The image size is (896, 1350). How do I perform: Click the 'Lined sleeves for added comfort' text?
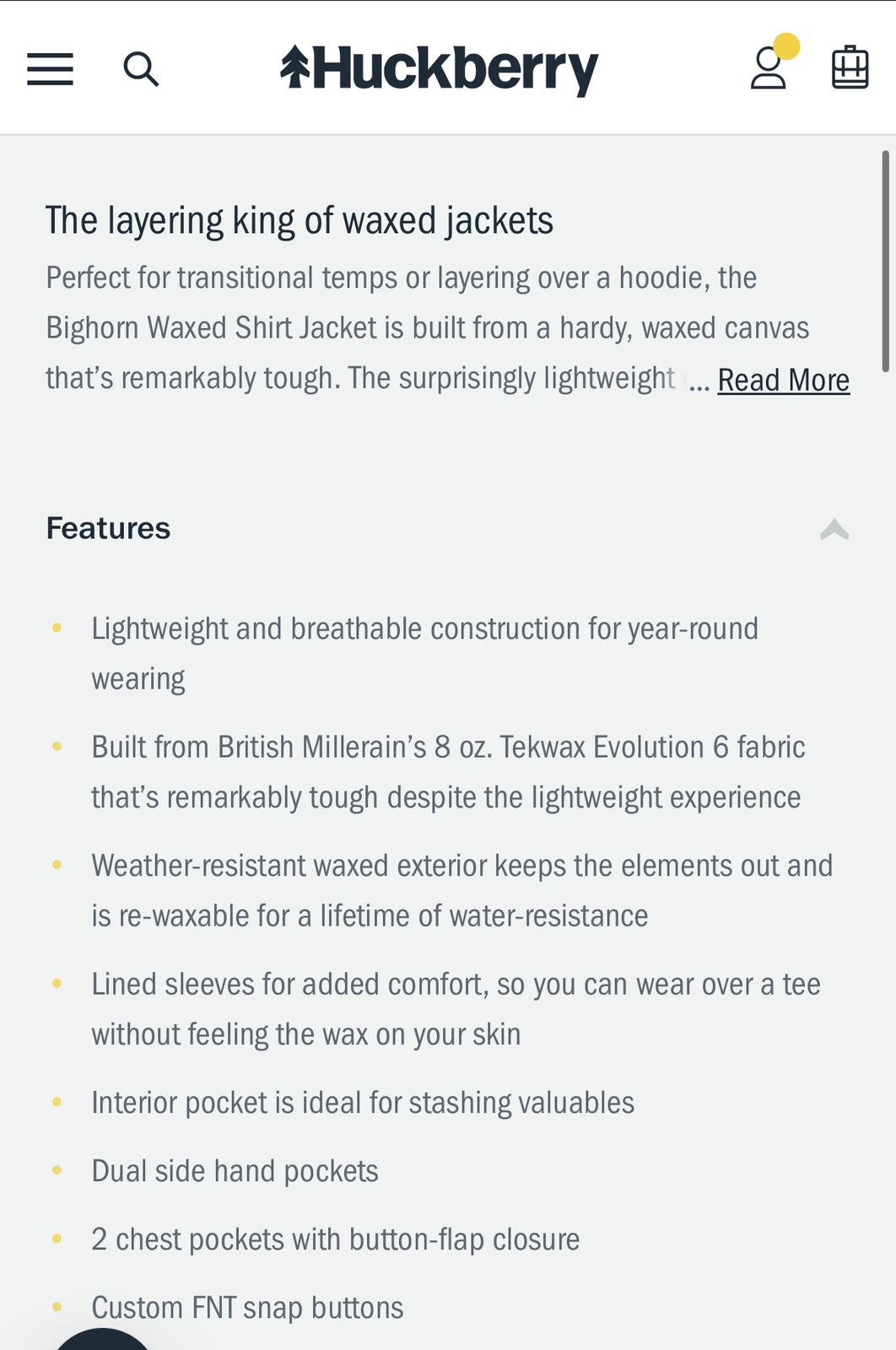point(456,1009)
